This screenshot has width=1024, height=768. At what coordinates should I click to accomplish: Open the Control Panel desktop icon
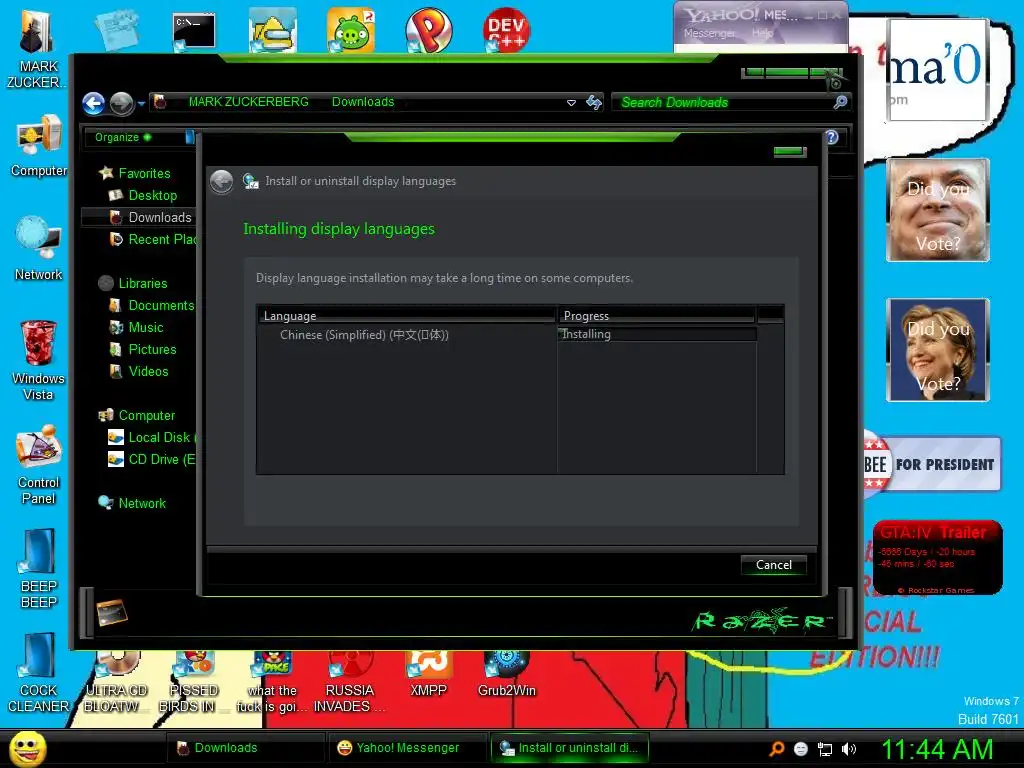pyautogui.click(x=39, y=464)
